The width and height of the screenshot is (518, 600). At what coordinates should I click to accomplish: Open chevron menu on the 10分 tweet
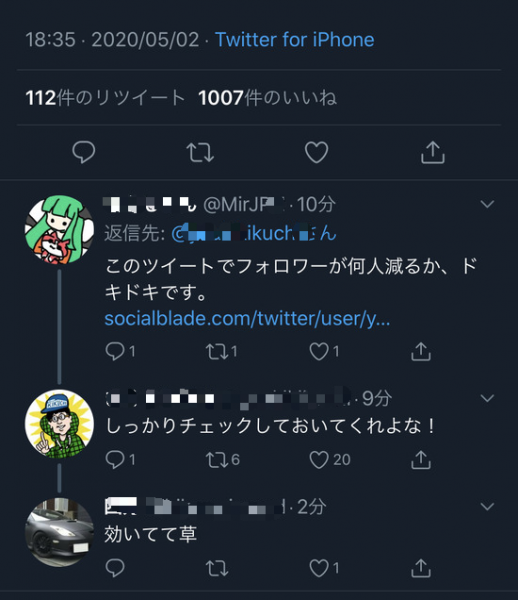point(487,204)
